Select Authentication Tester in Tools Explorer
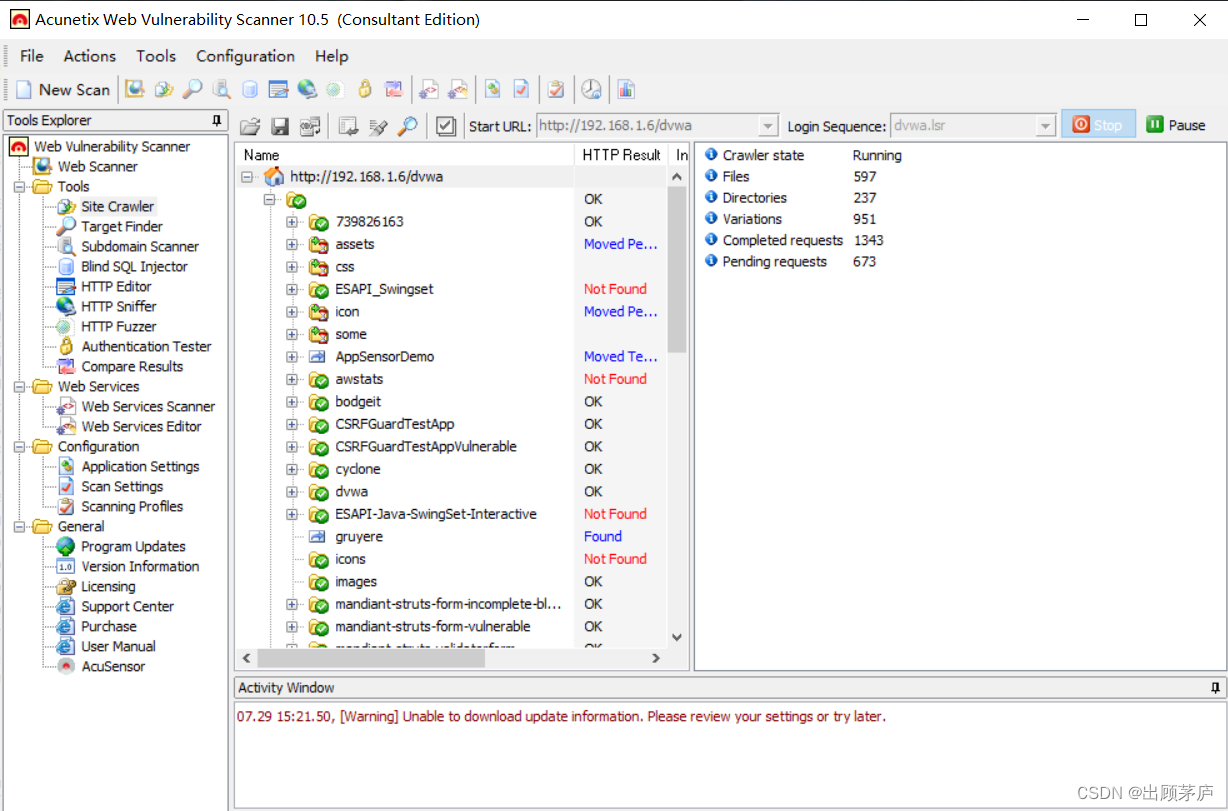Image resolution: width=1228 pixels, height=811 pixels. pos(146,347)
